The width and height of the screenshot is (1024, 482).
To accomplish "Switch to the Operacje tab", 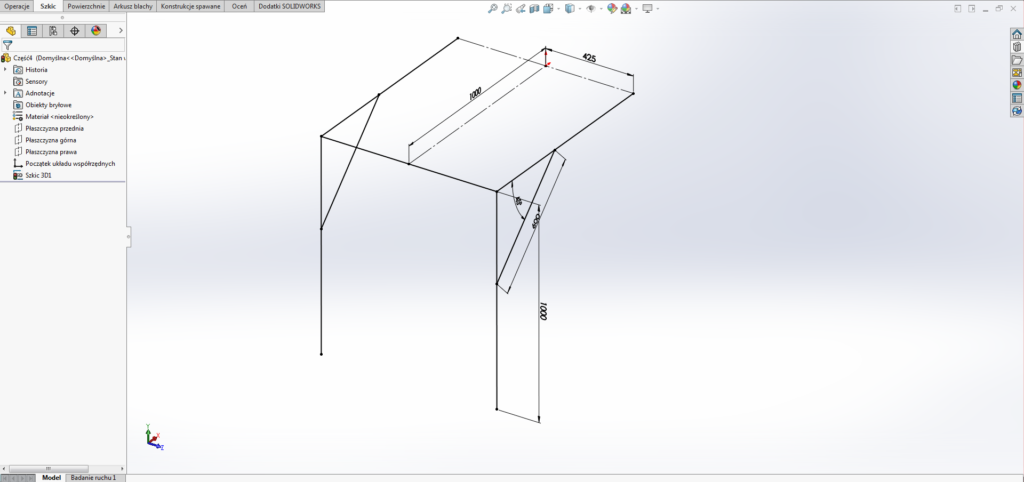I will (16, 5).
